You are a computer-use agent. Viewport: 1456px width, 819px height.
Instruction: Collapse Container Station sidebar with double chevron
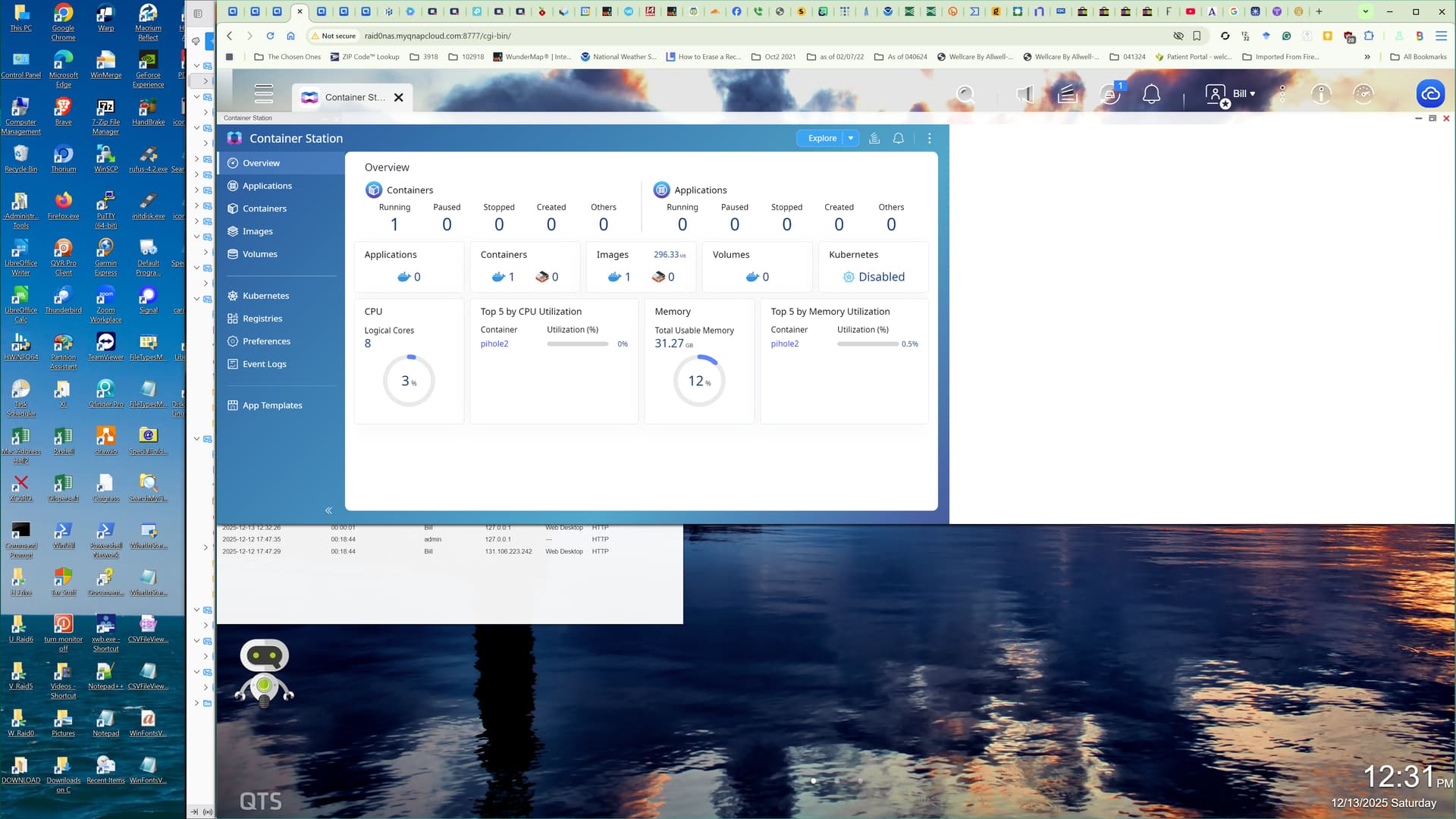[328, 510]
